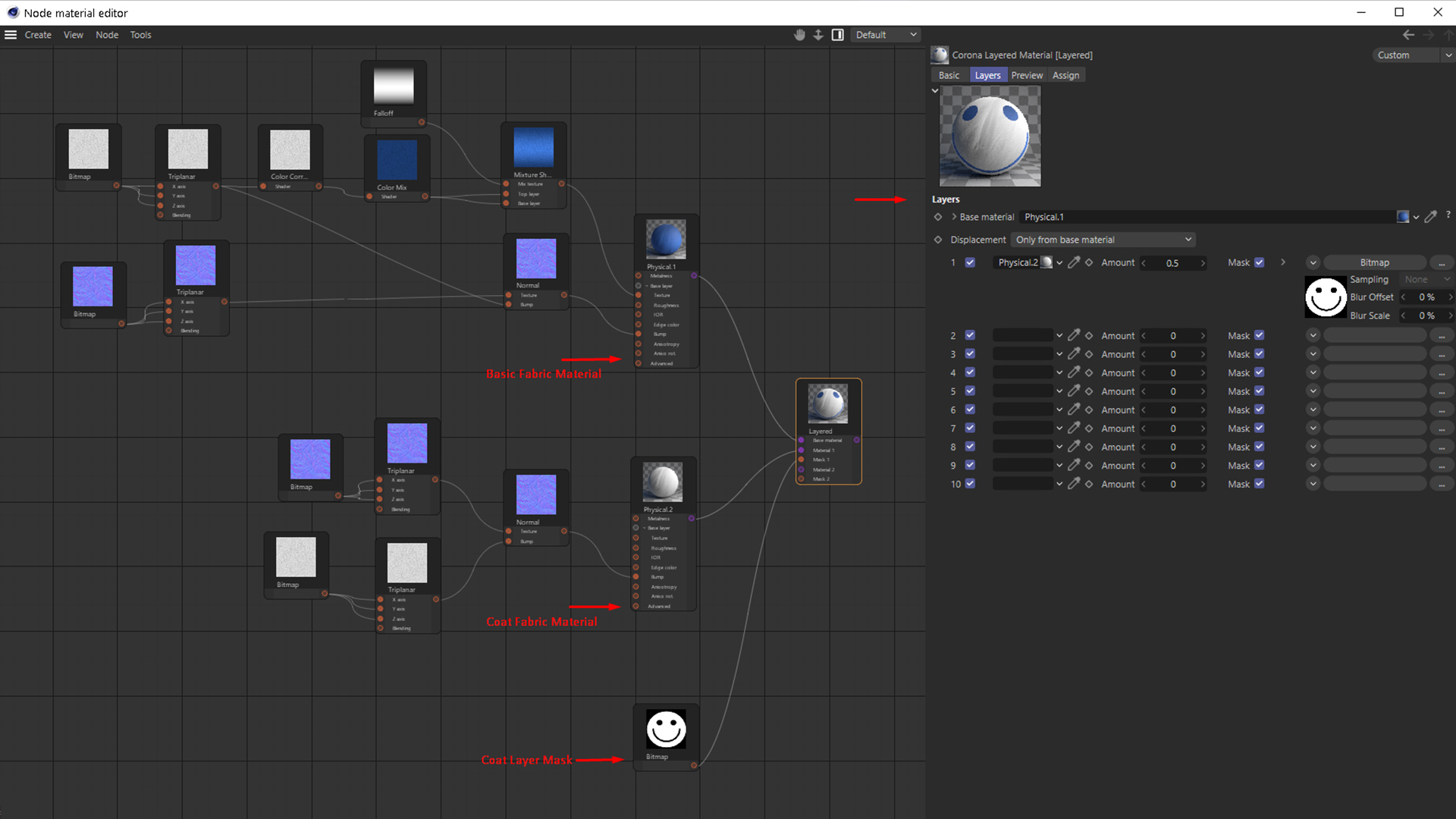Select the Layered material node thumbnail
The image size is (1456, 819).
click(828, 403)
